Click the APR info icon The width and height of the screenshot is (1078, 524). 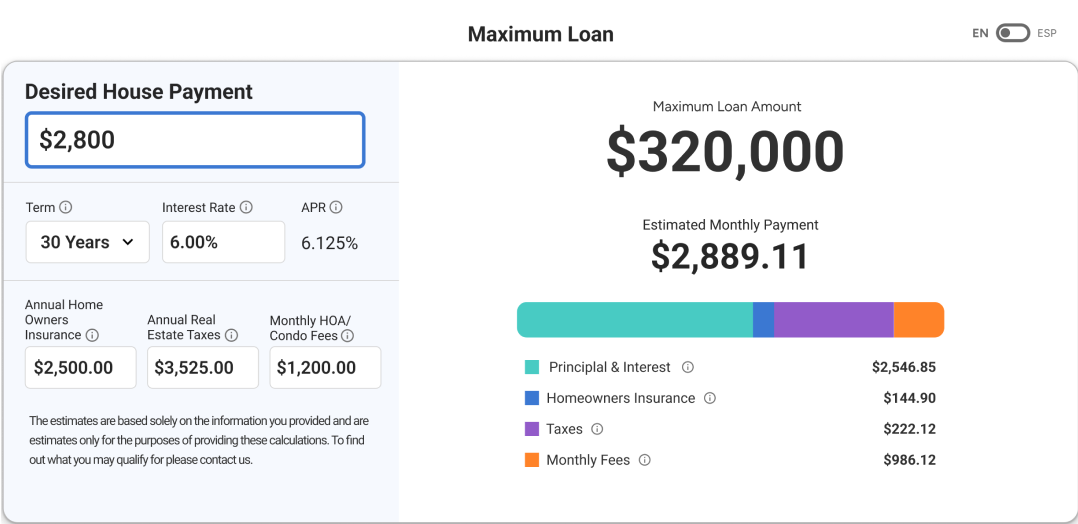[x=336, y=208]
